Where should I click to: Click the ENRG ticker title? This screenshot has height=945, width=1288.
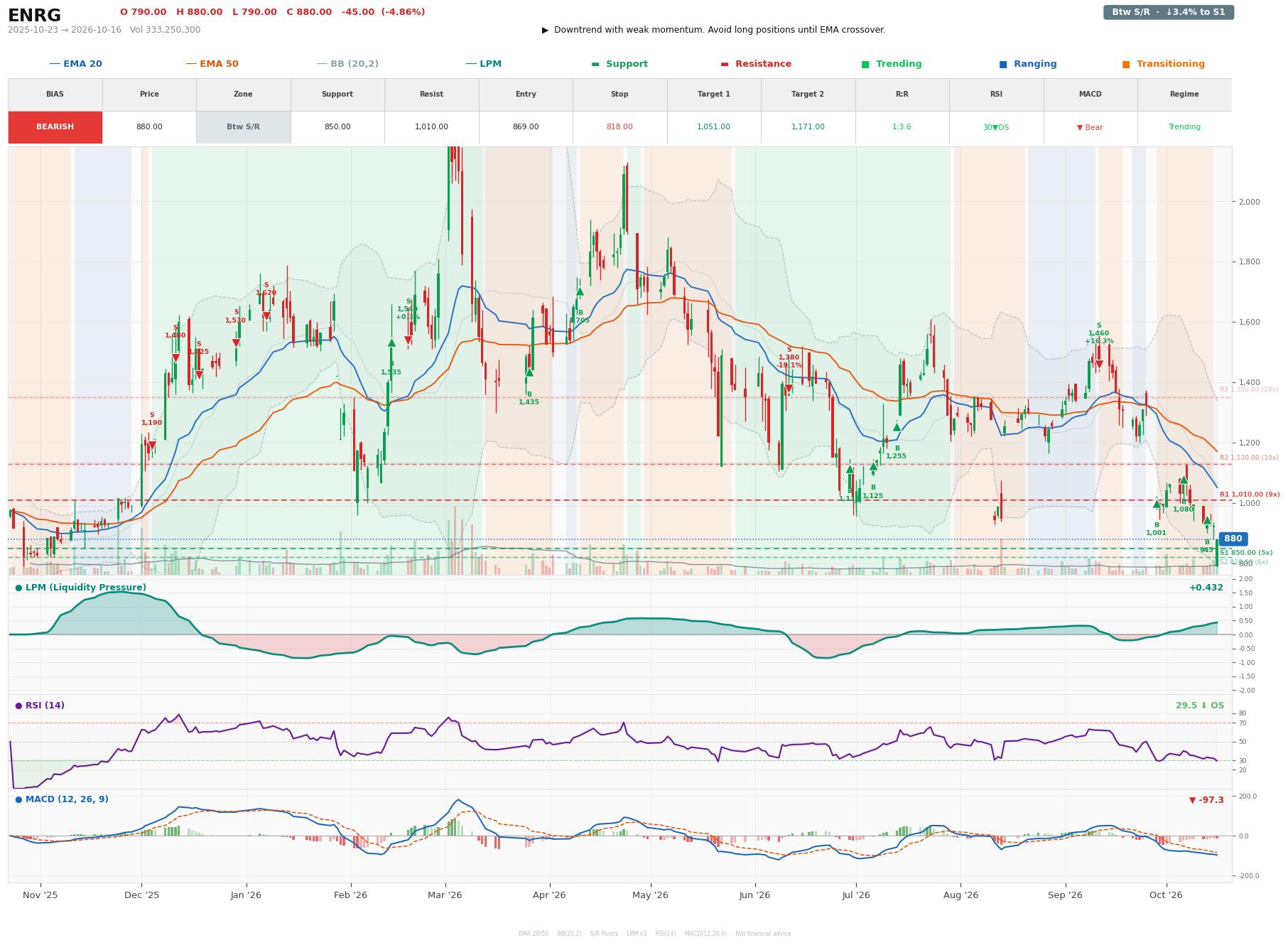click(x=34, y=16)
